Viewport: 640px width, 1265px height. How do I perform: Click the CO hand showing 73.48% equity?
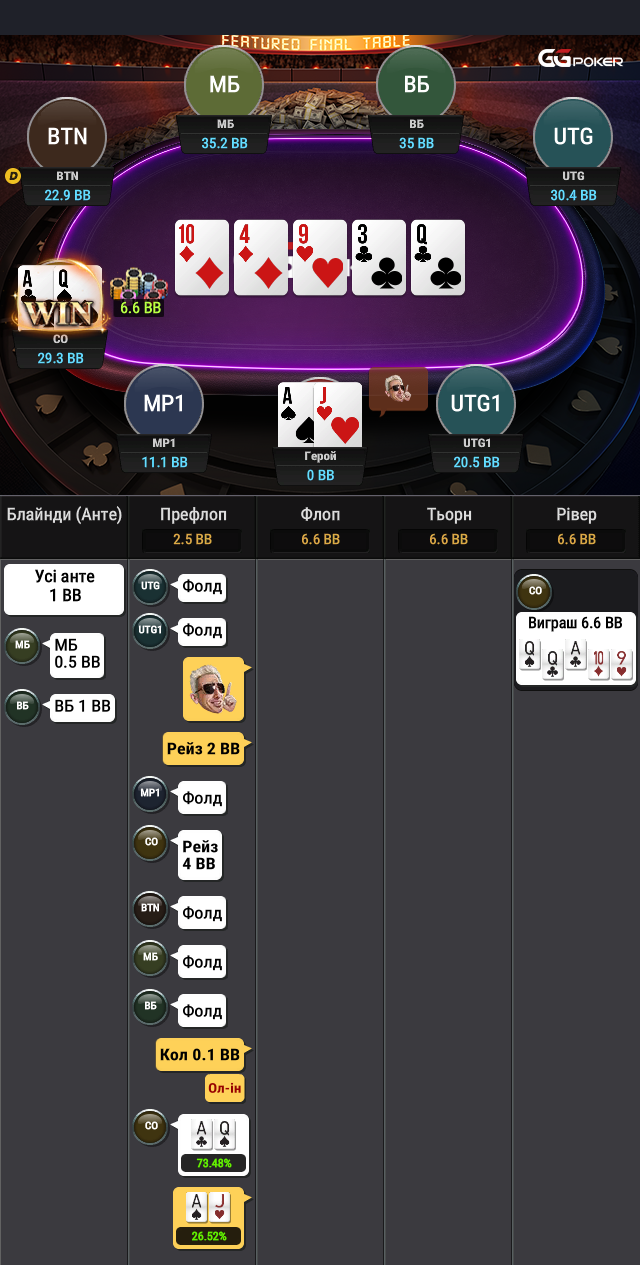click(213, 1145)
